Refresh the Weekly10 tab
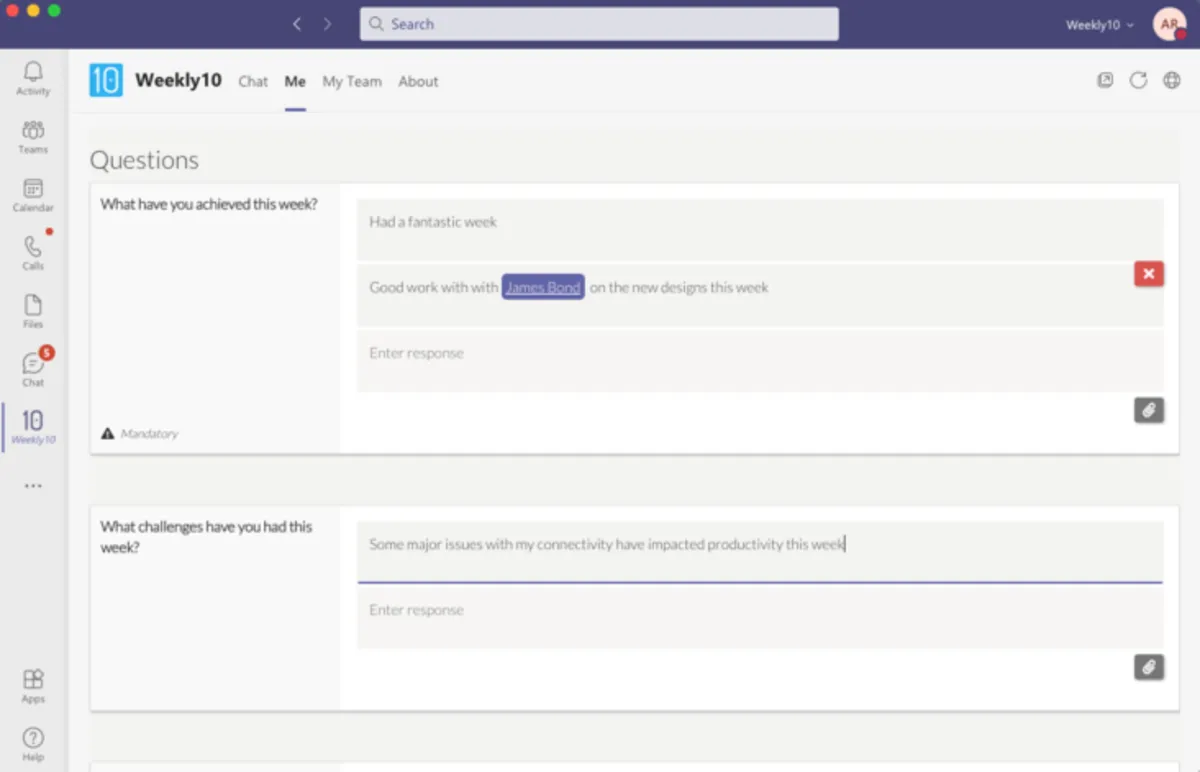Screen dimensions: 1200x772 point(1138,80)
